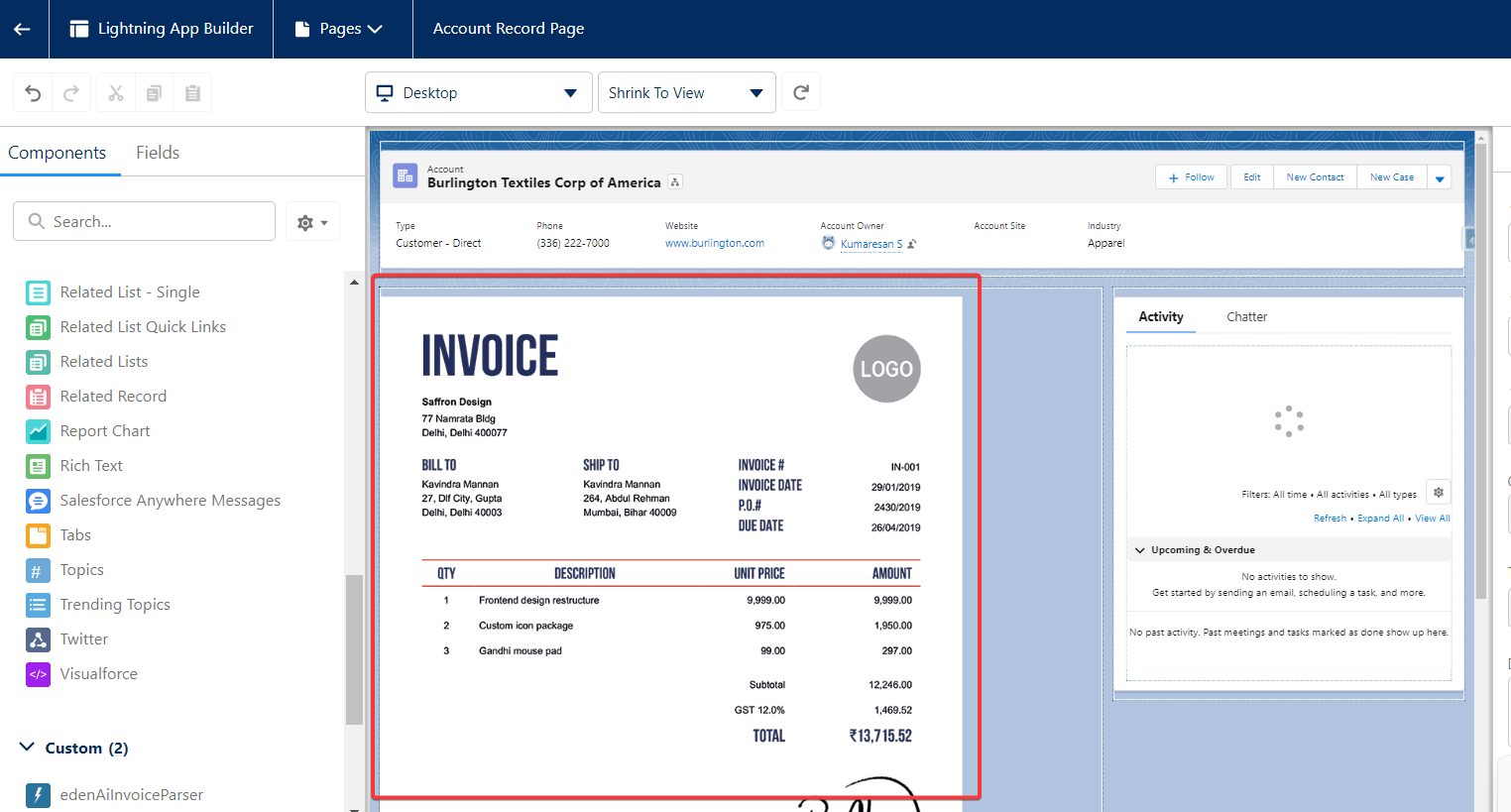Open the Pages dropdown menu
This screenshot has height=812, width=1511.
pyautogui.click(x=342, y=29)
